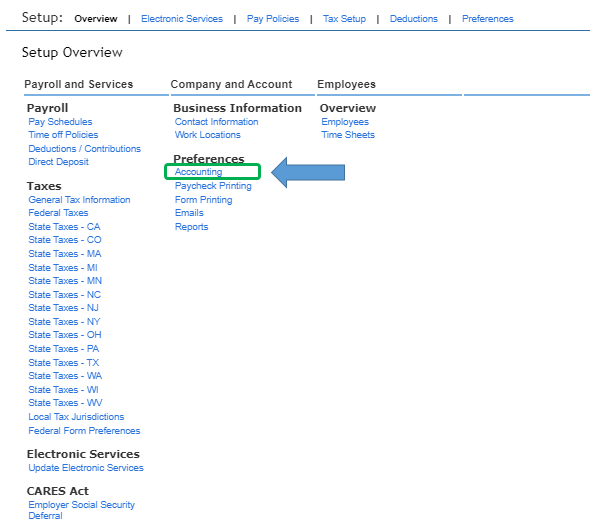Select State Taxes - NY link
This screenshot has height=524, width=606.
click(64, 322)
